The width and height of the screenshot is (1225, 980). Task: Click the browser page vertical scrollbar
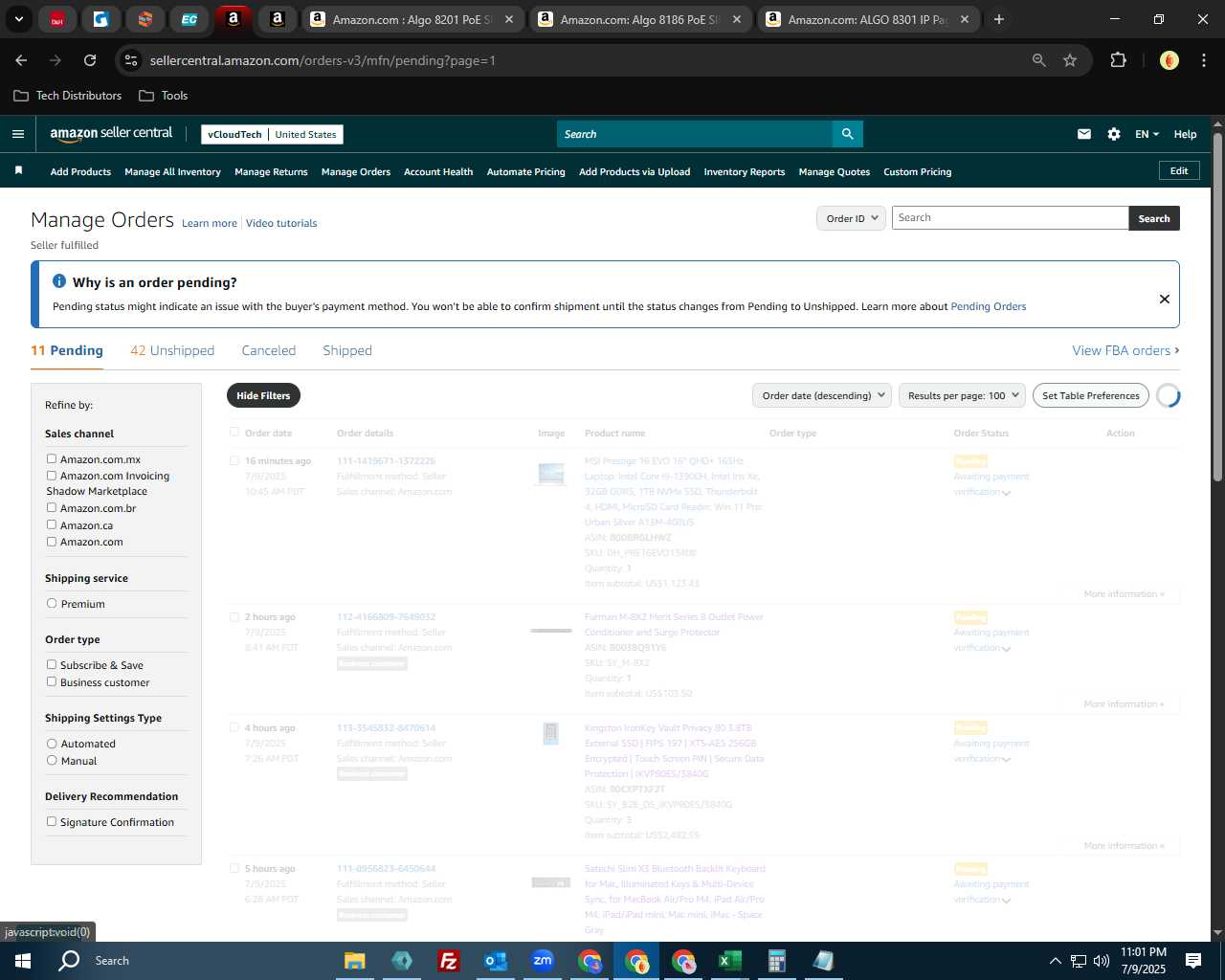pyautogui.click(x=1217, y=306)
